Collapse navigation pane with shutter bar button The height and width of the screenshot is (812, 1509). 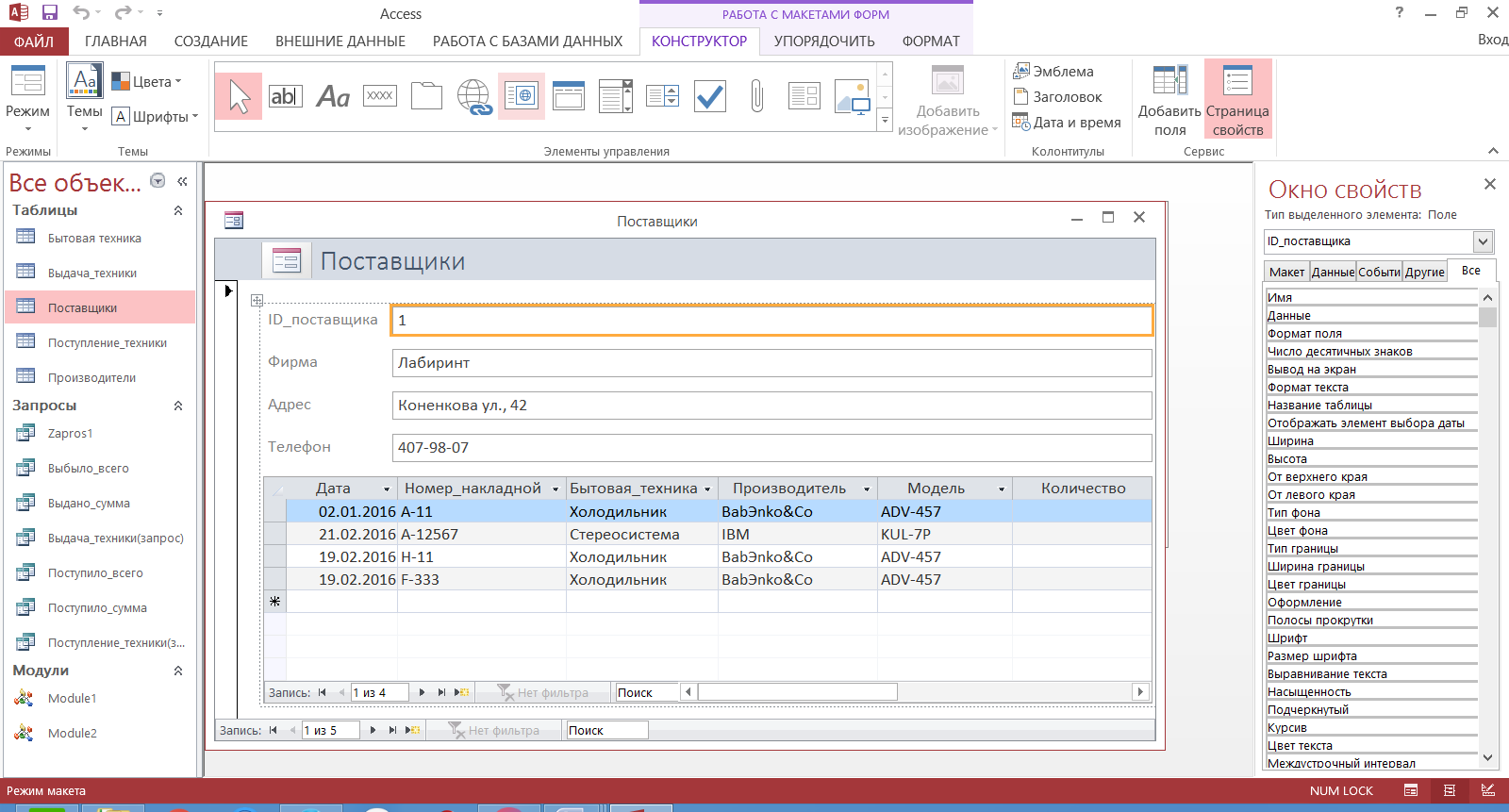[x=182, y=181]
